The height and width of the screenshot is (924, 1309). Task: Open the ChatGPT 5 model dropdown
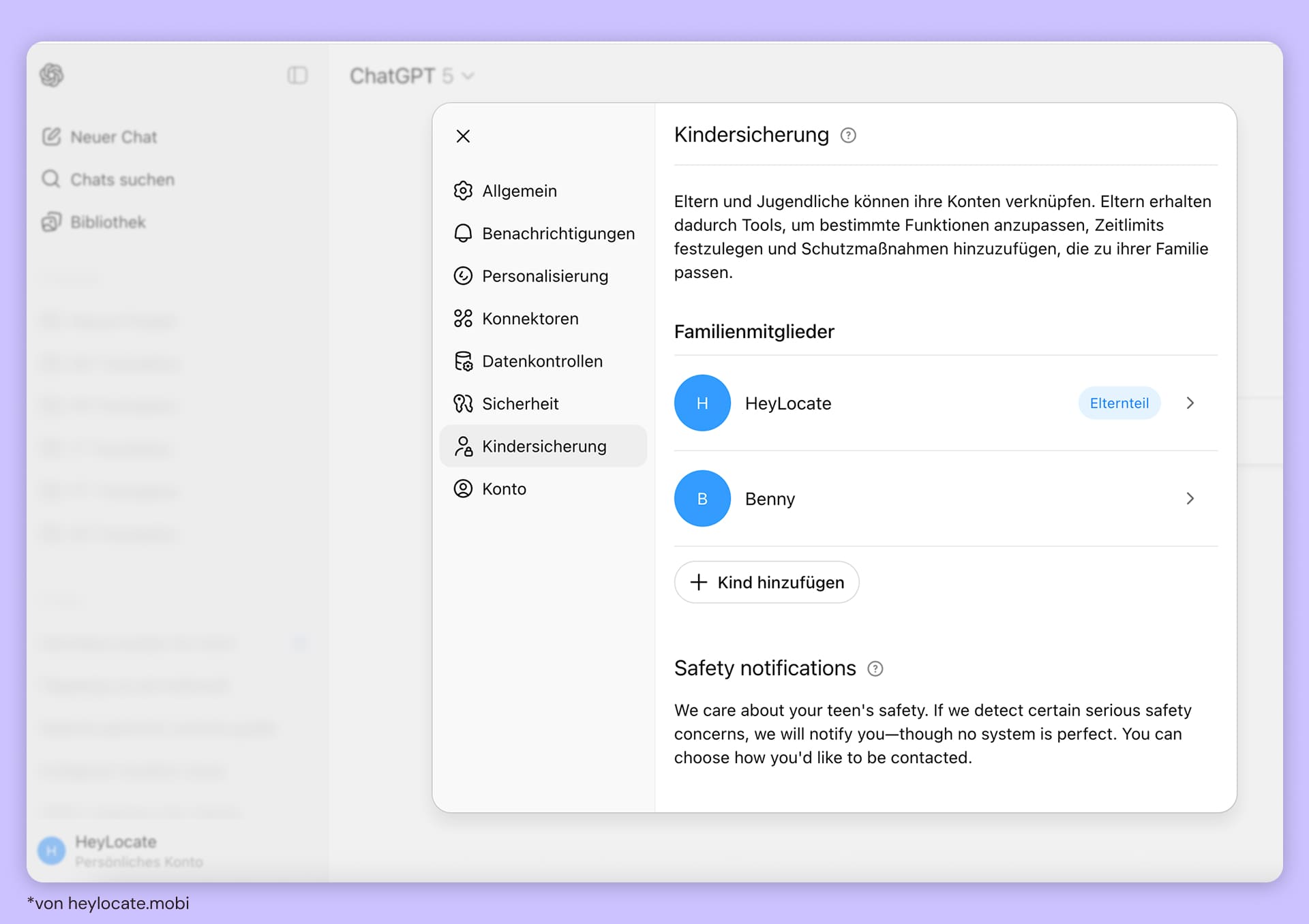[x=412, y=76]
